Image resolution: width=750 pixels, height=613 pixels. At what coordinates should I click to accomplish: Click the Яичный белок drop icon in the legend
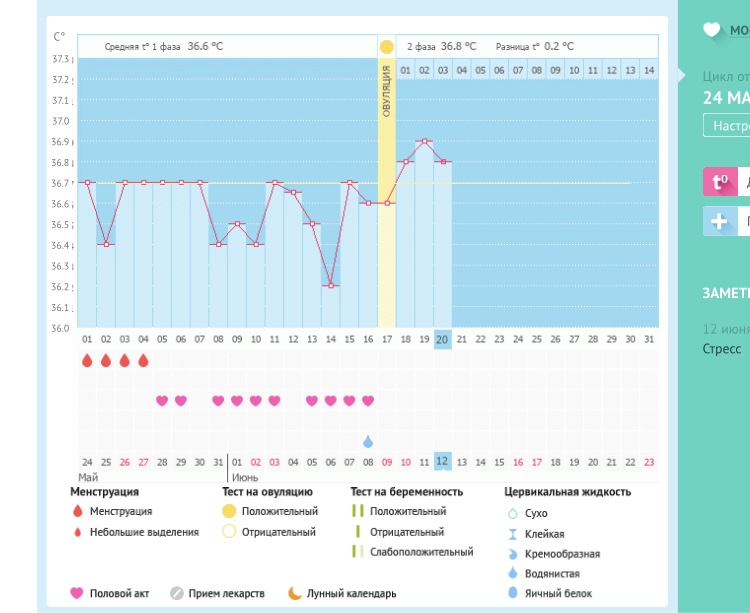pyautogui.click(x=513, y=593)
